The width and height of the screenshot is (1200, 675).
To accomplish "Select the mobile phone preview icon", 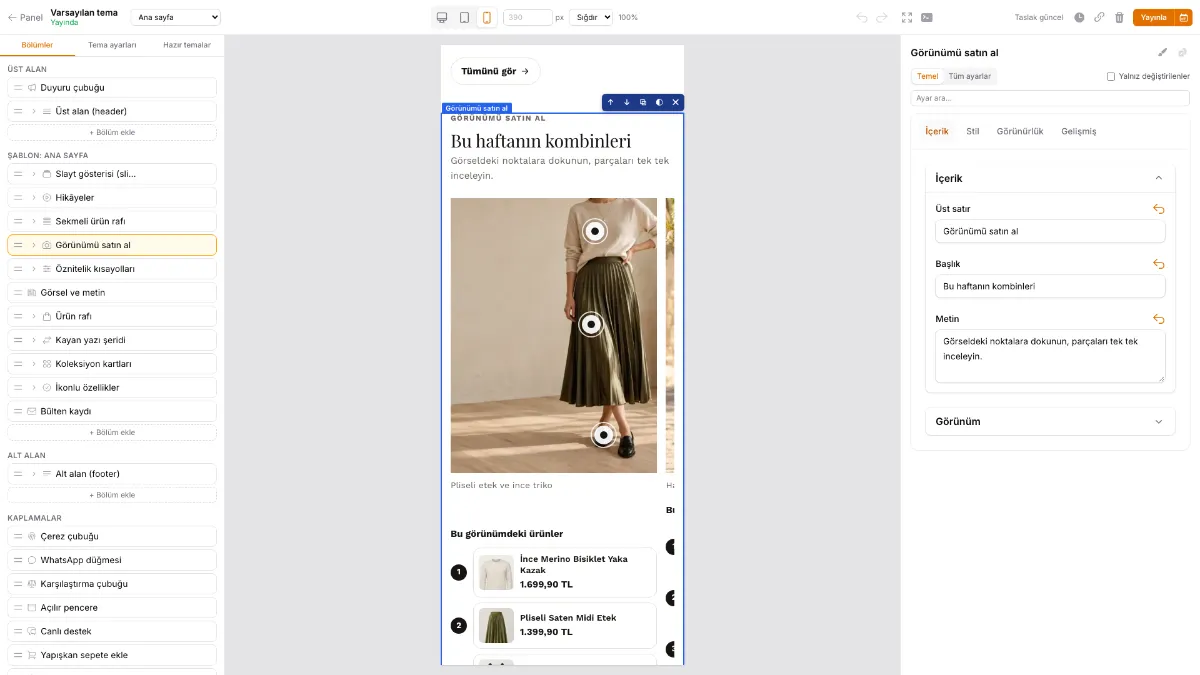I will pyautogui.click(x=486, y=17).
